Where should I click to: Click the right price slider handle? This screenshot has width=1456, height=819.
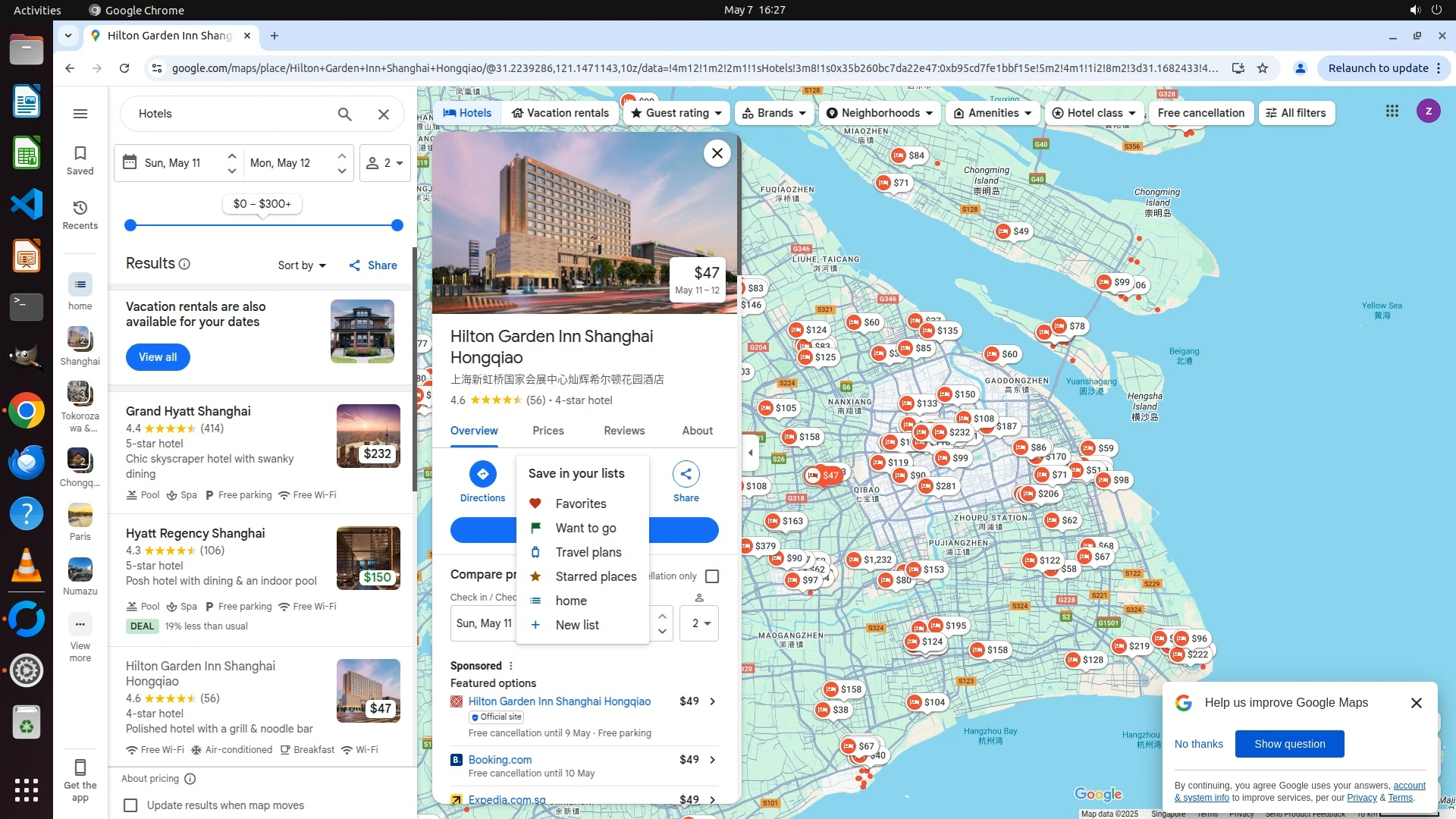[397, 225]
